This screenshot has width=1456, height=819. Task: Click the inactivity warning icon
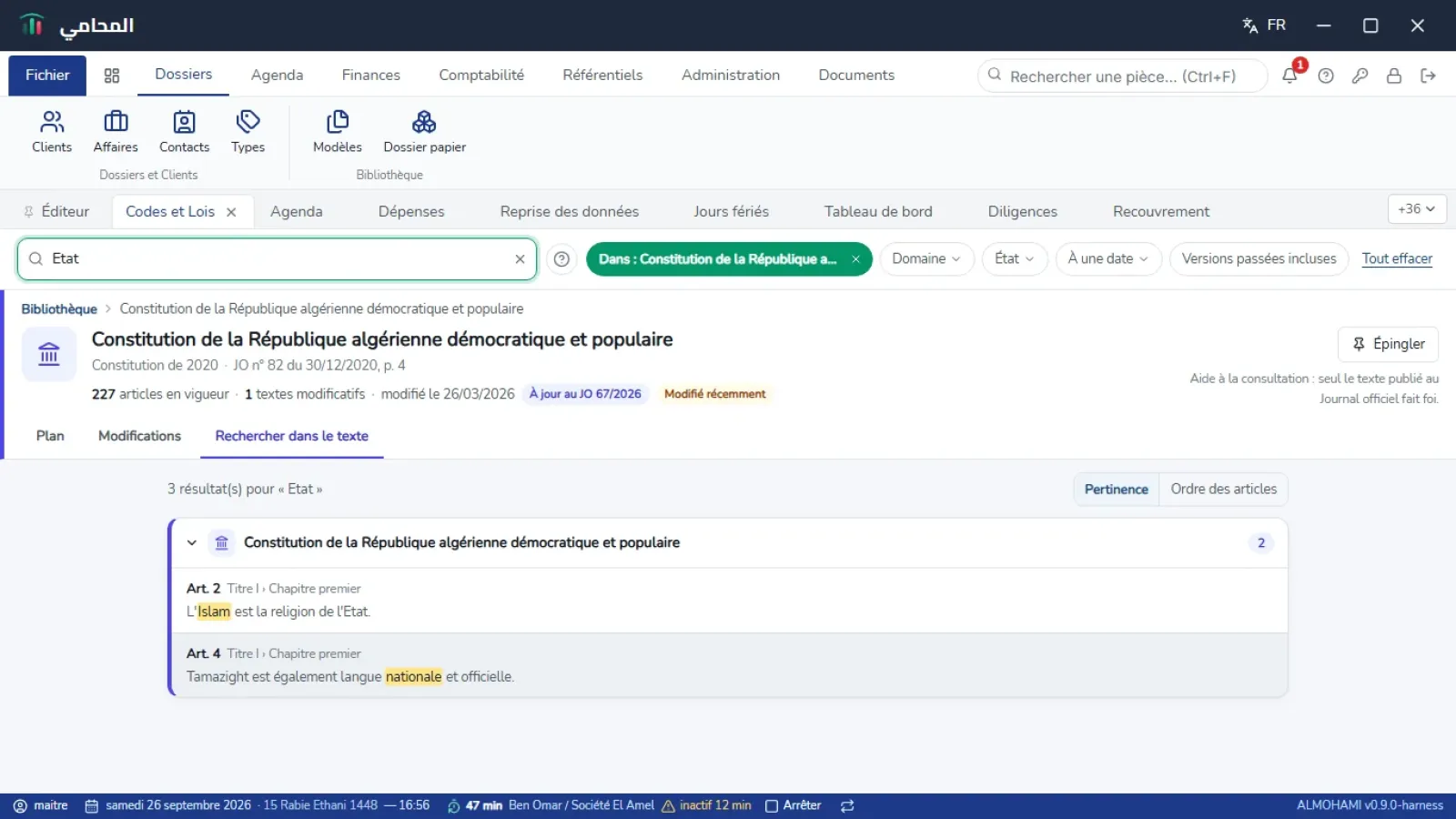coord(668,805)
